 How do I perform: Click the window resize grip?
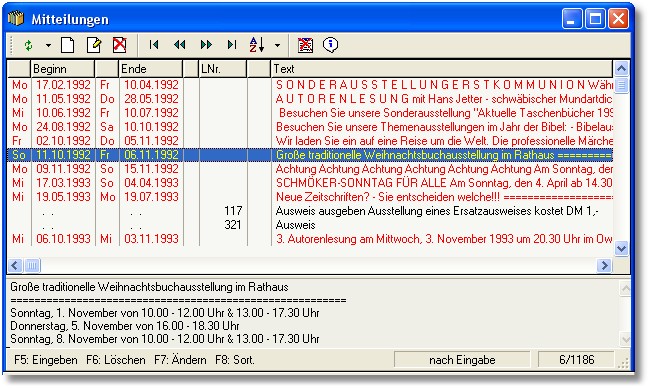point(623,363)
